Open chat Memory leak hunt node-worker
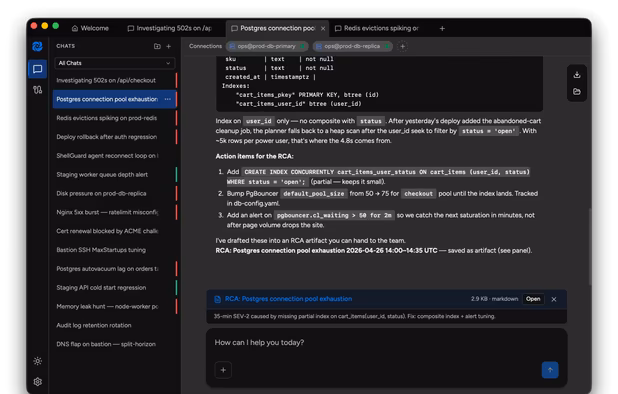Viewport: 618px width, 394px height. point(115,307)
